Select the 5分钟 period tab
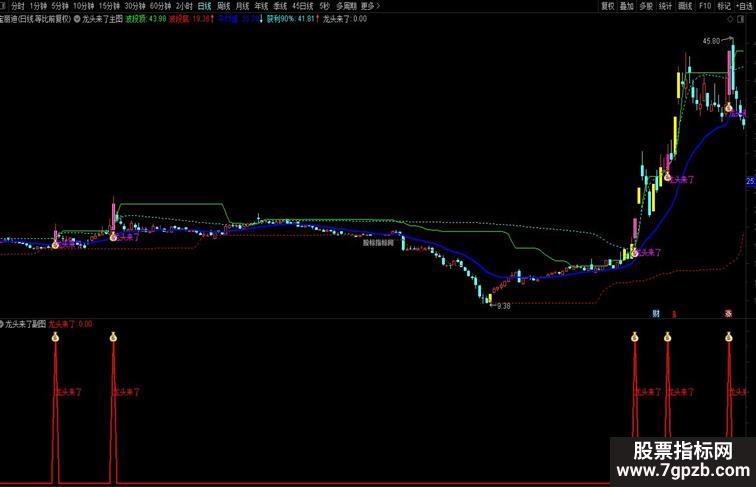This screenshot has width=756, height=487. coord(60,6)
